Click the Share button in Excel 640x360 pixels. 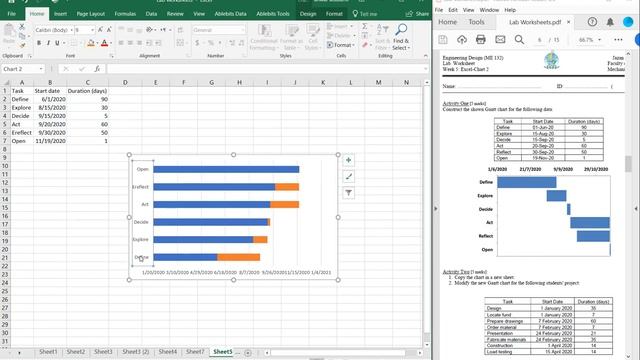(x=417, y=14)
